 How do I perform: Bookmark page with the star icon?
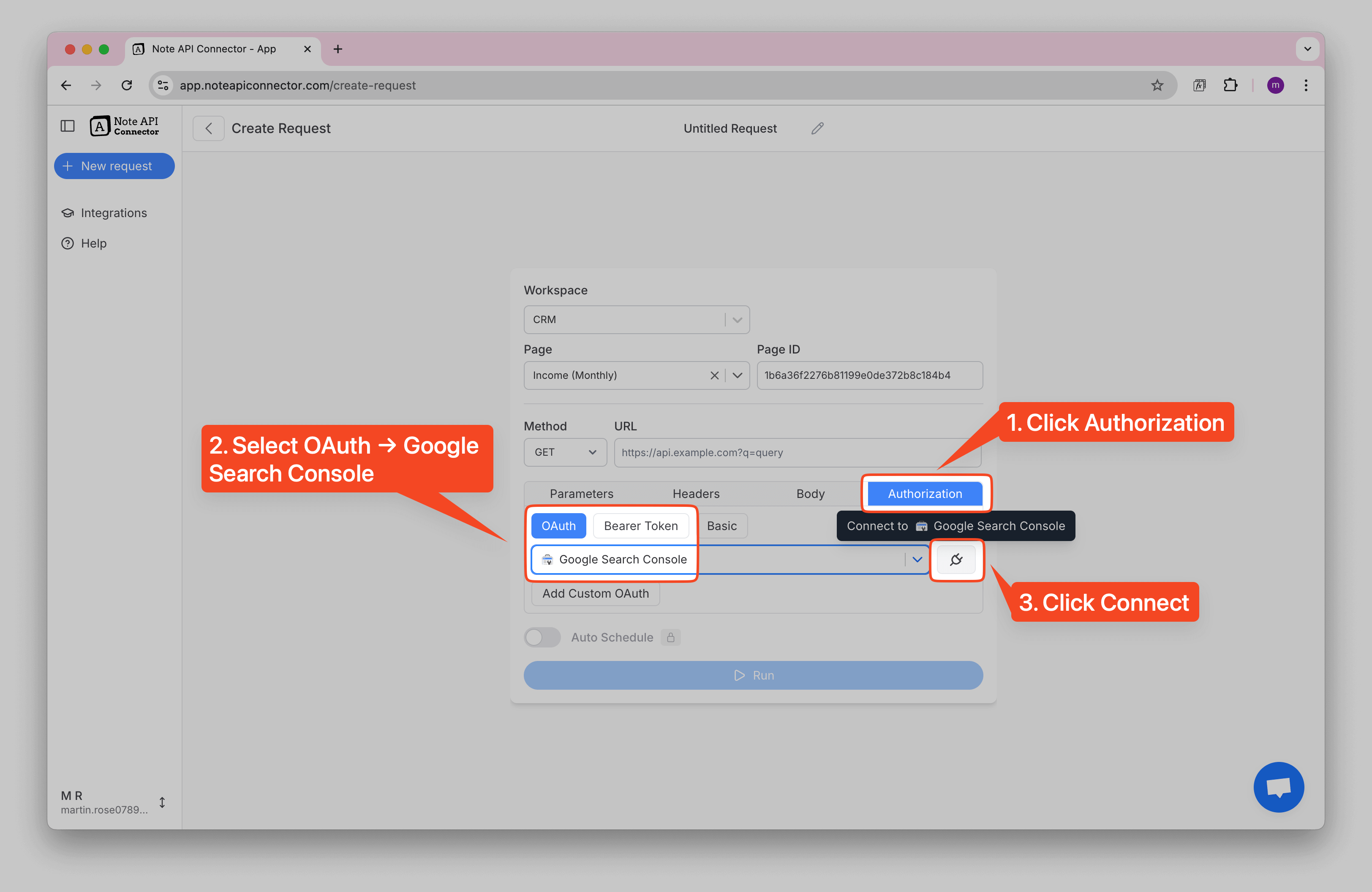point(1157,85)
